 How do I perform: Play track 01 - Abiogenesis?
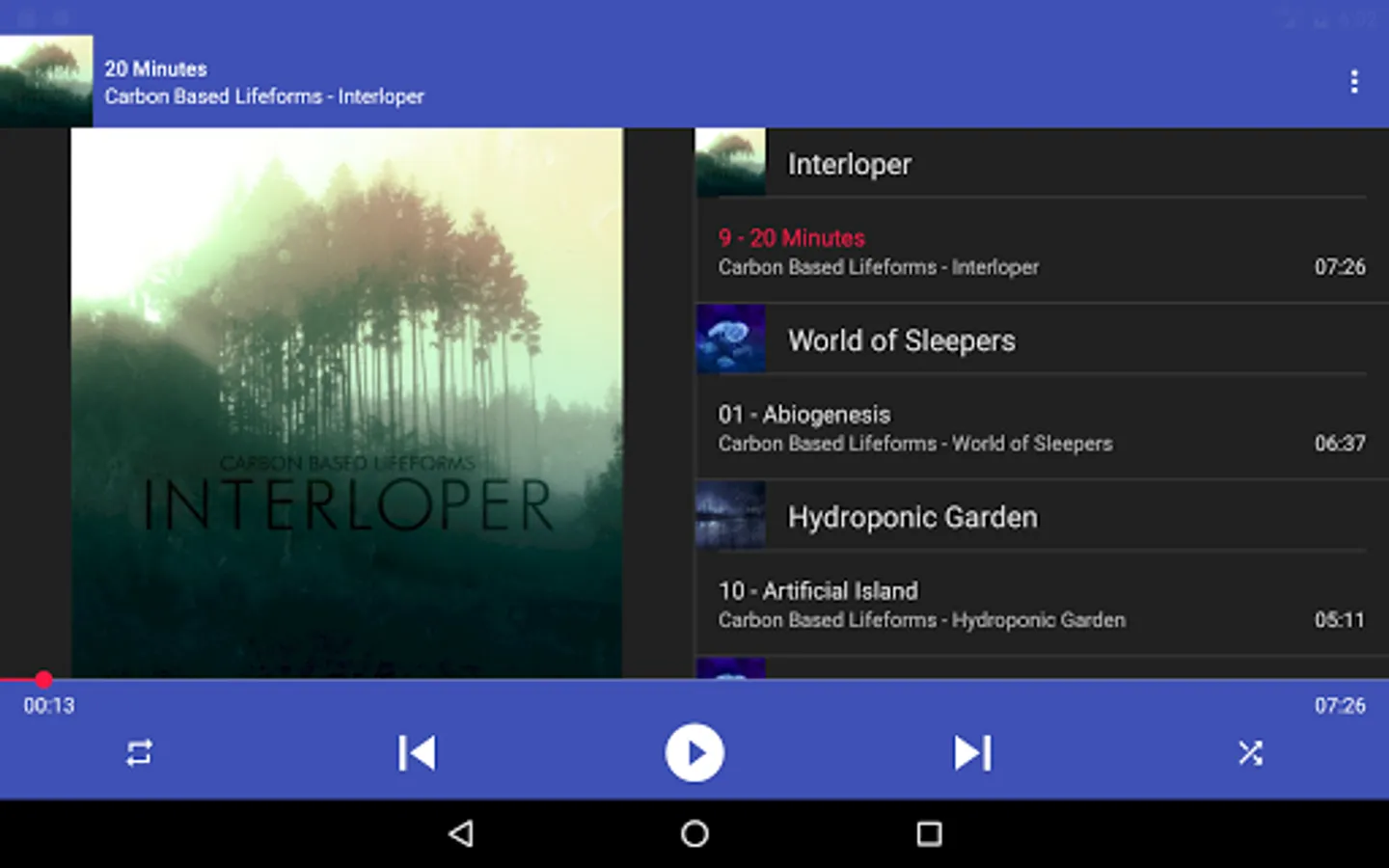click(1042, 428)
